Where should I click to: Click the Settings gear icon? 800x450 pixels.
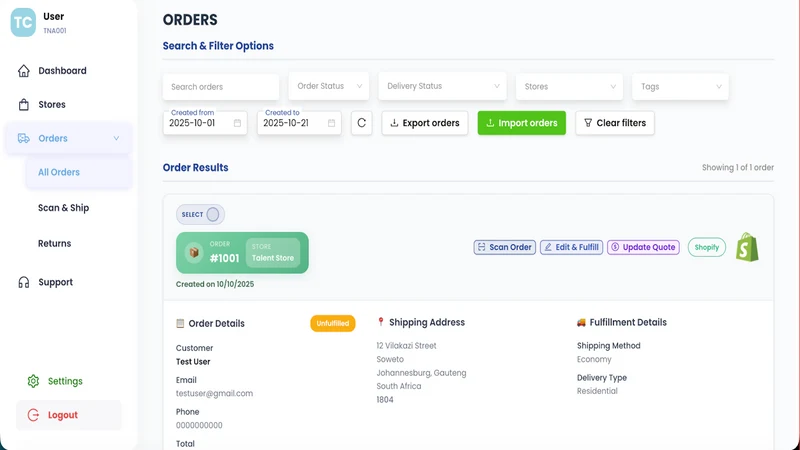coord(33,381)
